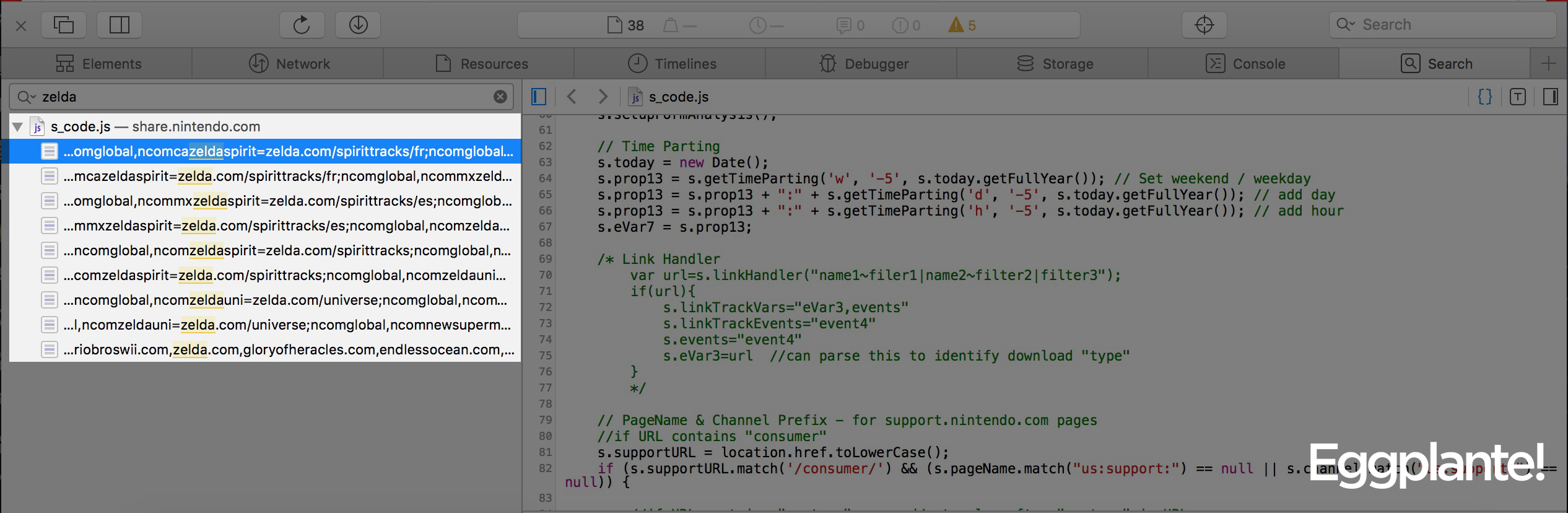Activate the element selection crosshair icon
This screenshot has width=1568, height=513.
click(1204, 25)
